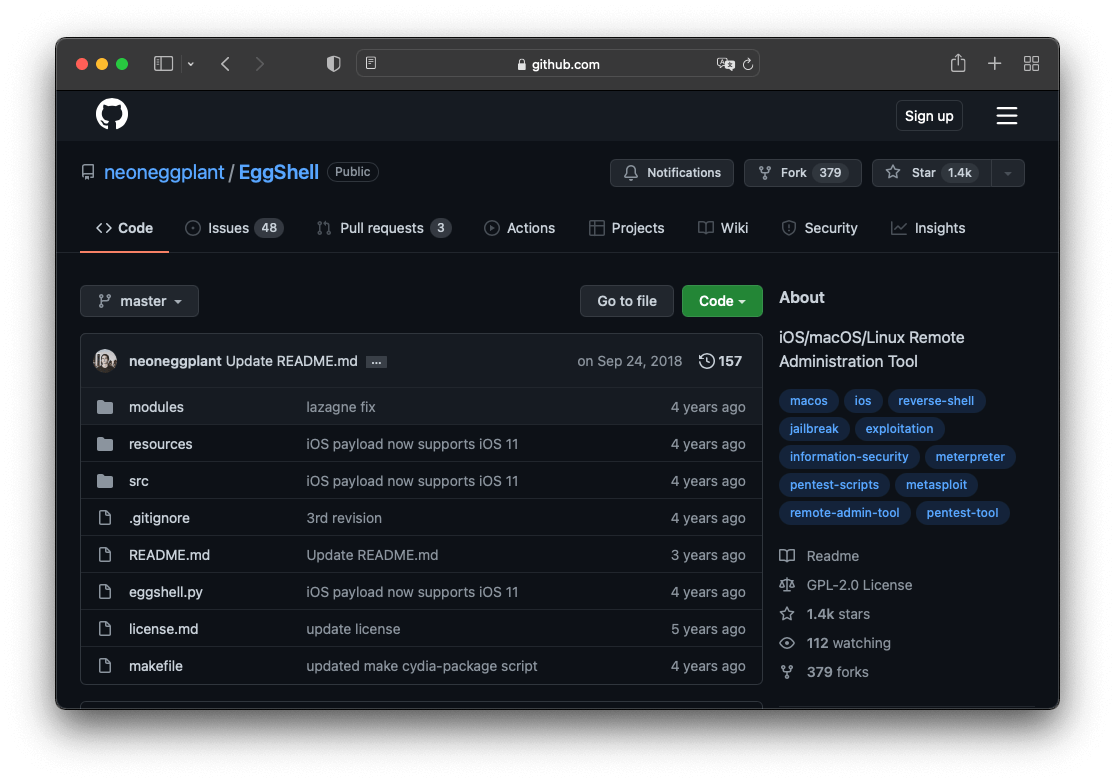Click the Sign up button
Image resolution: width=1115 pixels, height=783 pixels.
tap(929, 116)
